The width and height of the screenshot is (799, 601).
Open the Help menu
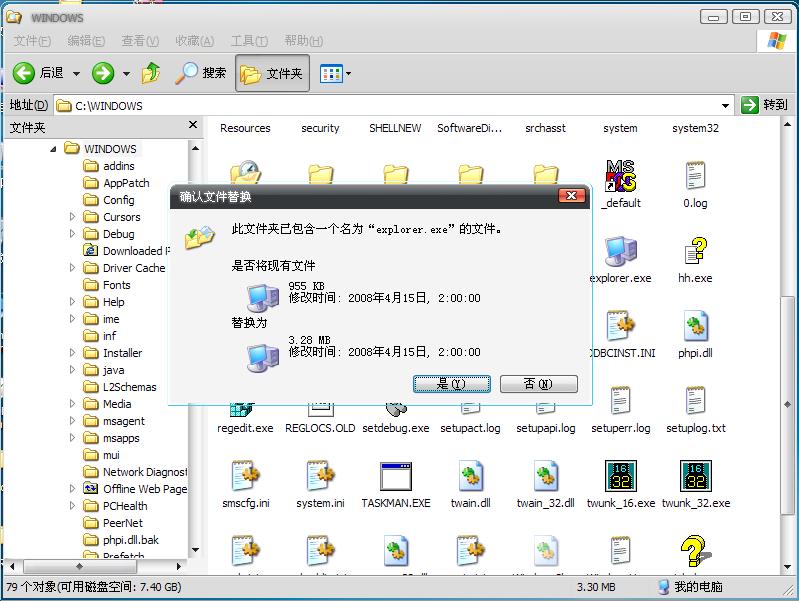click(x=304, y=41)
